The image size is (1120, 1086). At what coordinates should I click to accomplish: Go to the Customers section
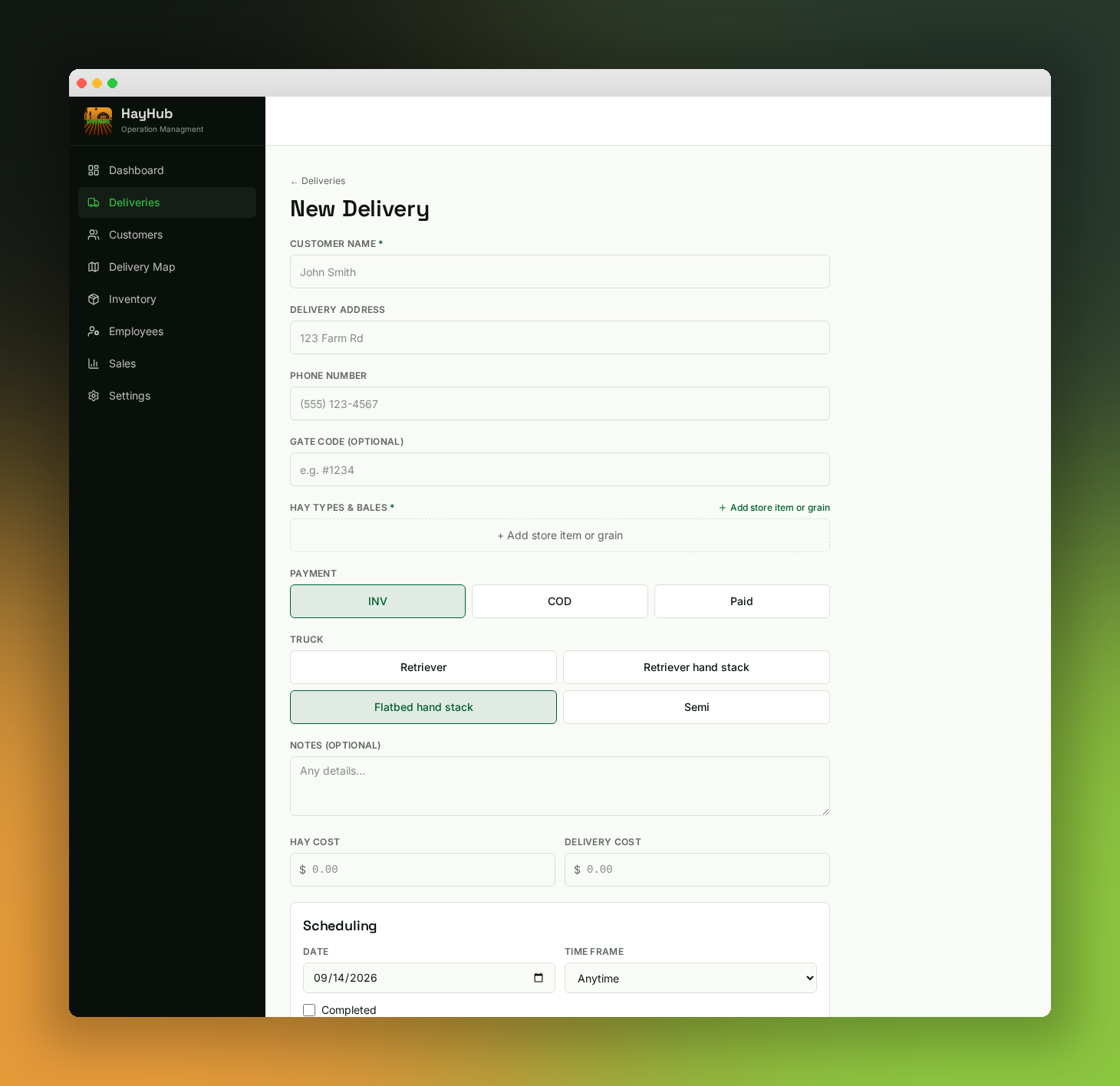167,235
